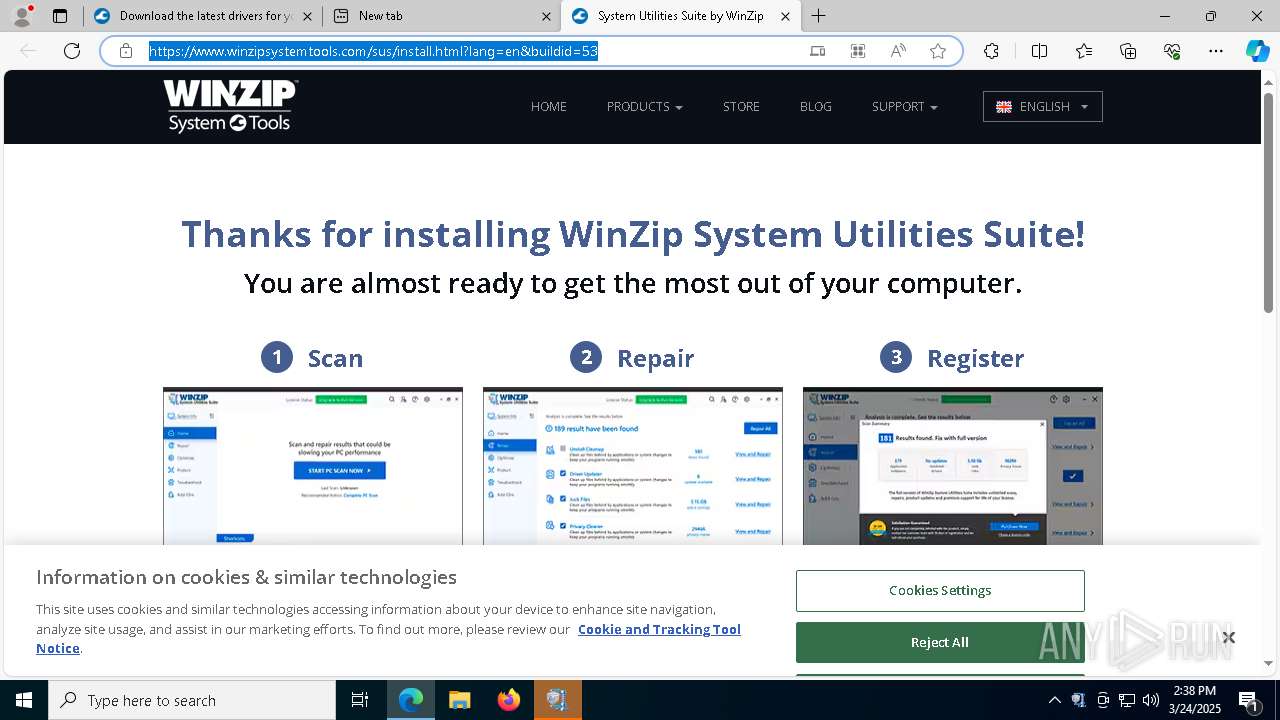
Task: Click the 'Repair' step heading
Action: pos(655,358)
